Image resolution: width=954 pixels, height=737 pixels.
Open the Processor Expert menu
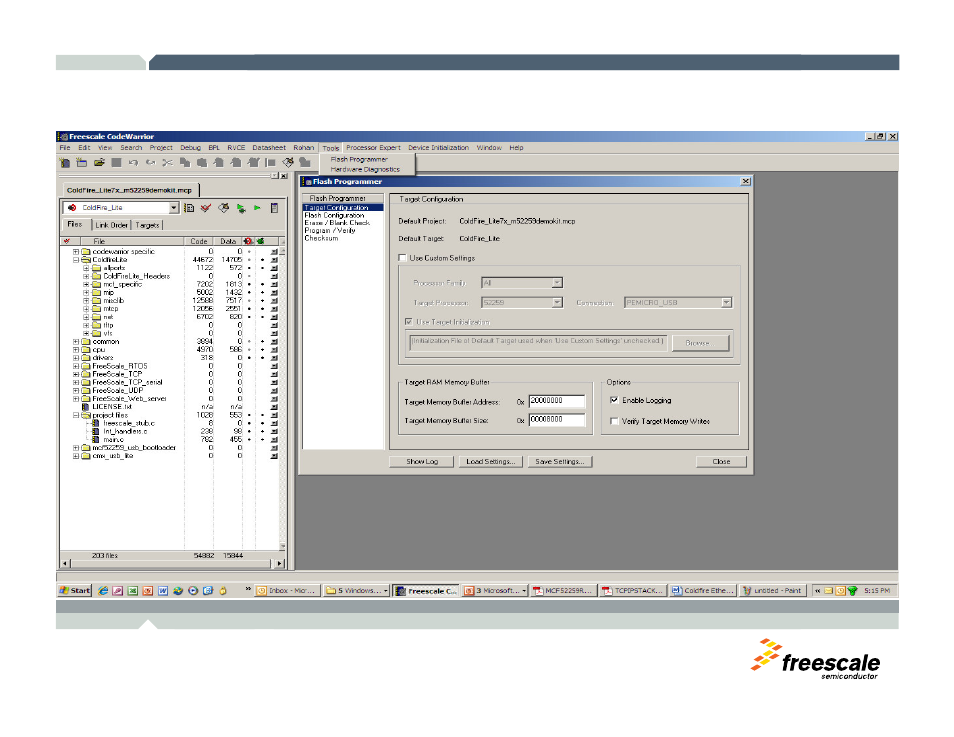coord(373,148)
